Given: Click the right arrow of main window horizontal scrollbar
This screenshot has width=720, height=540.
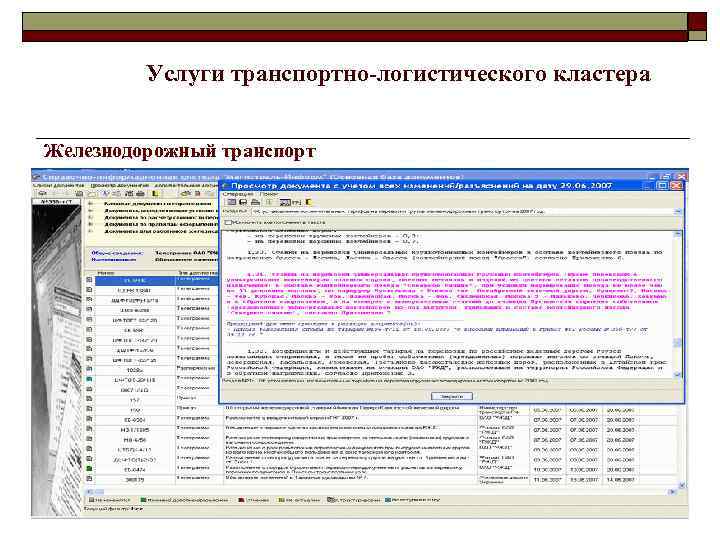Looking at the screenshot, I should (x=672, y=492).
